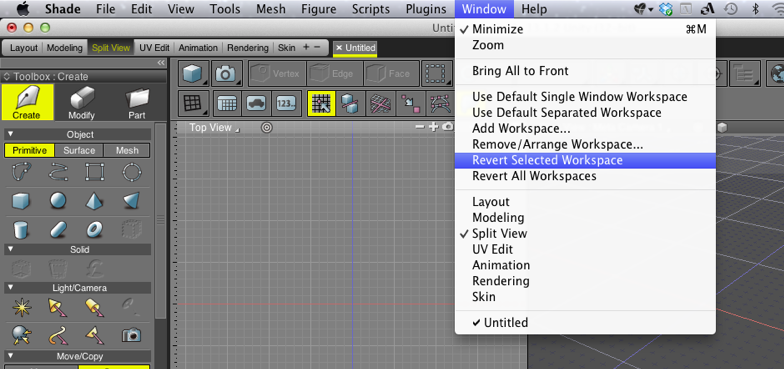The width and height of the screenshot is (784, 369).
Task: Open the dashed selection box dropdown
Action: (436, 74)
